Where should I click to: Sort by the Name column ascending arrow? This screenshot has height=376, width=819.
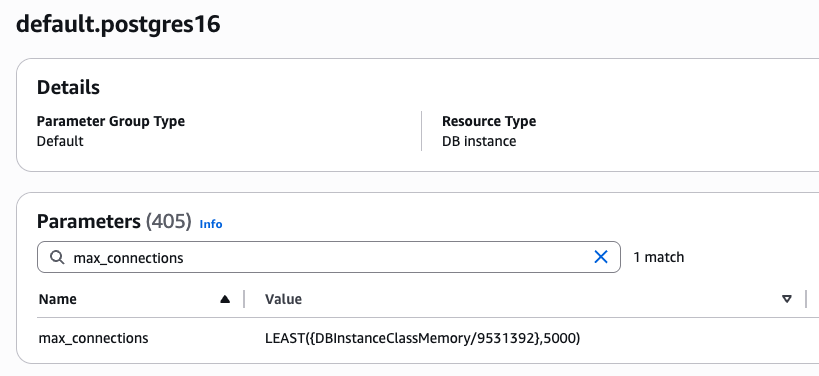(225, 299)
